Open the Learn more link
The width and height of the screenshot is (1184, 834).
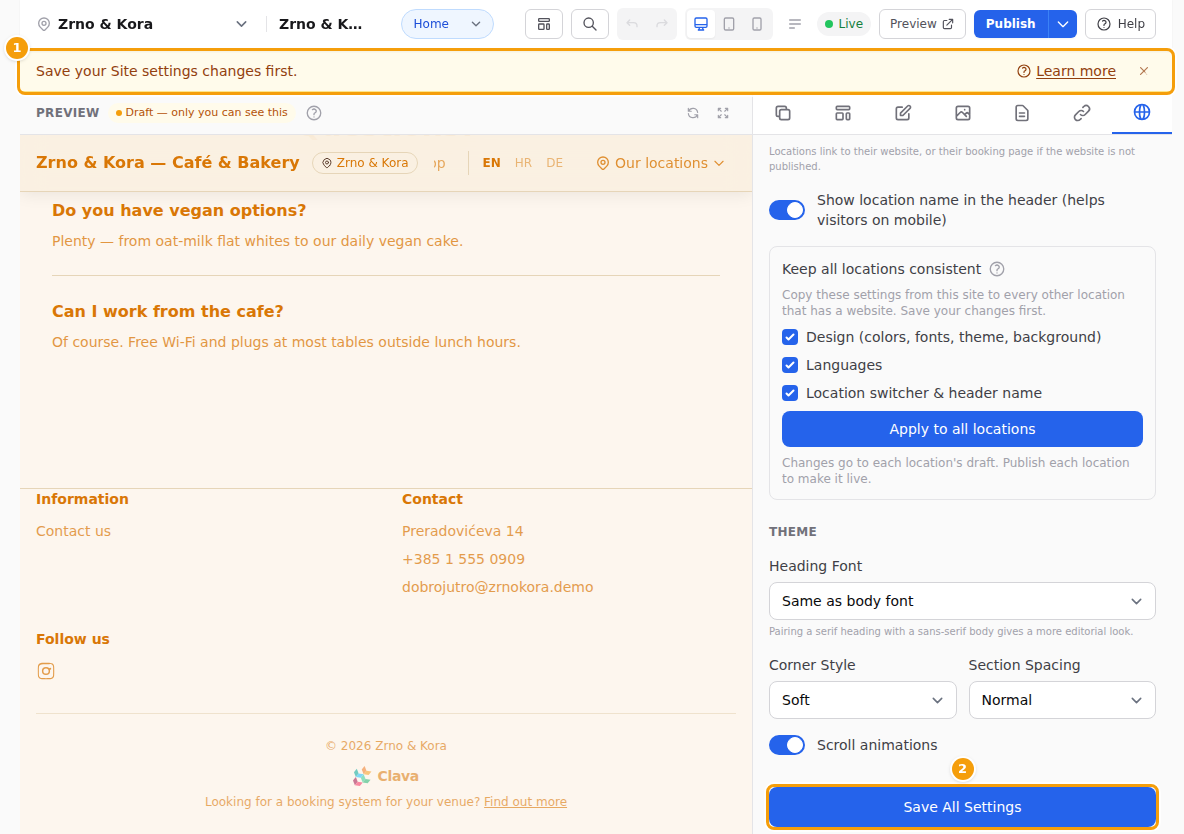click(x=1075, y=71)
